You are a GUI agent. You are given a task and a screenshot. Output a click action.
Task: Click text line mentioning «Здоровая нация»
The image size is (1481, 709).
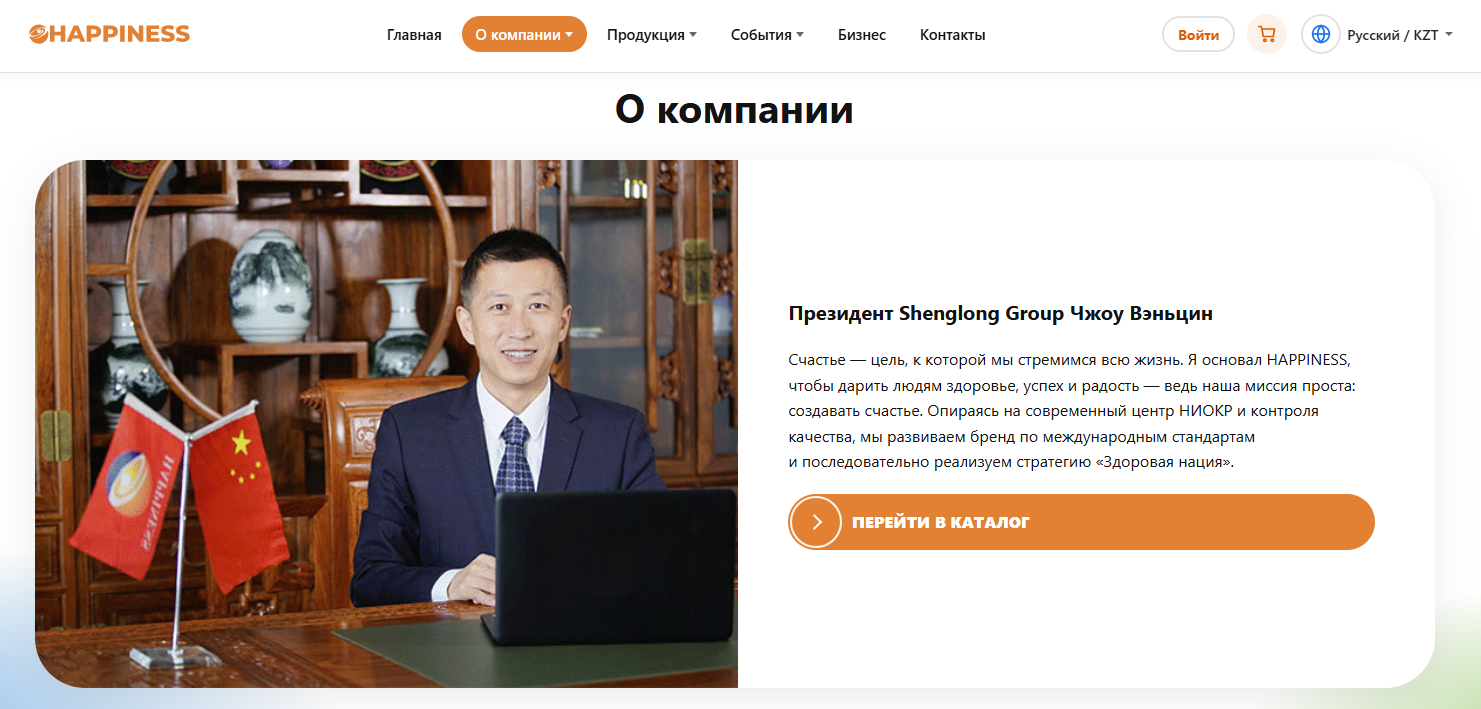pos(1011,463)
